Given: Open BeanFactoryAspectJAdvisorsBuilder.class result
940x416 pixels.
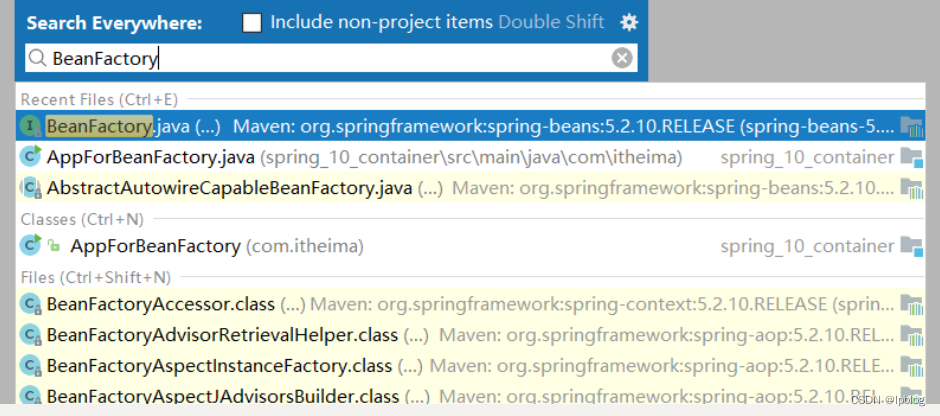Looking at the screenshot, I should click(x=470, y=394).
